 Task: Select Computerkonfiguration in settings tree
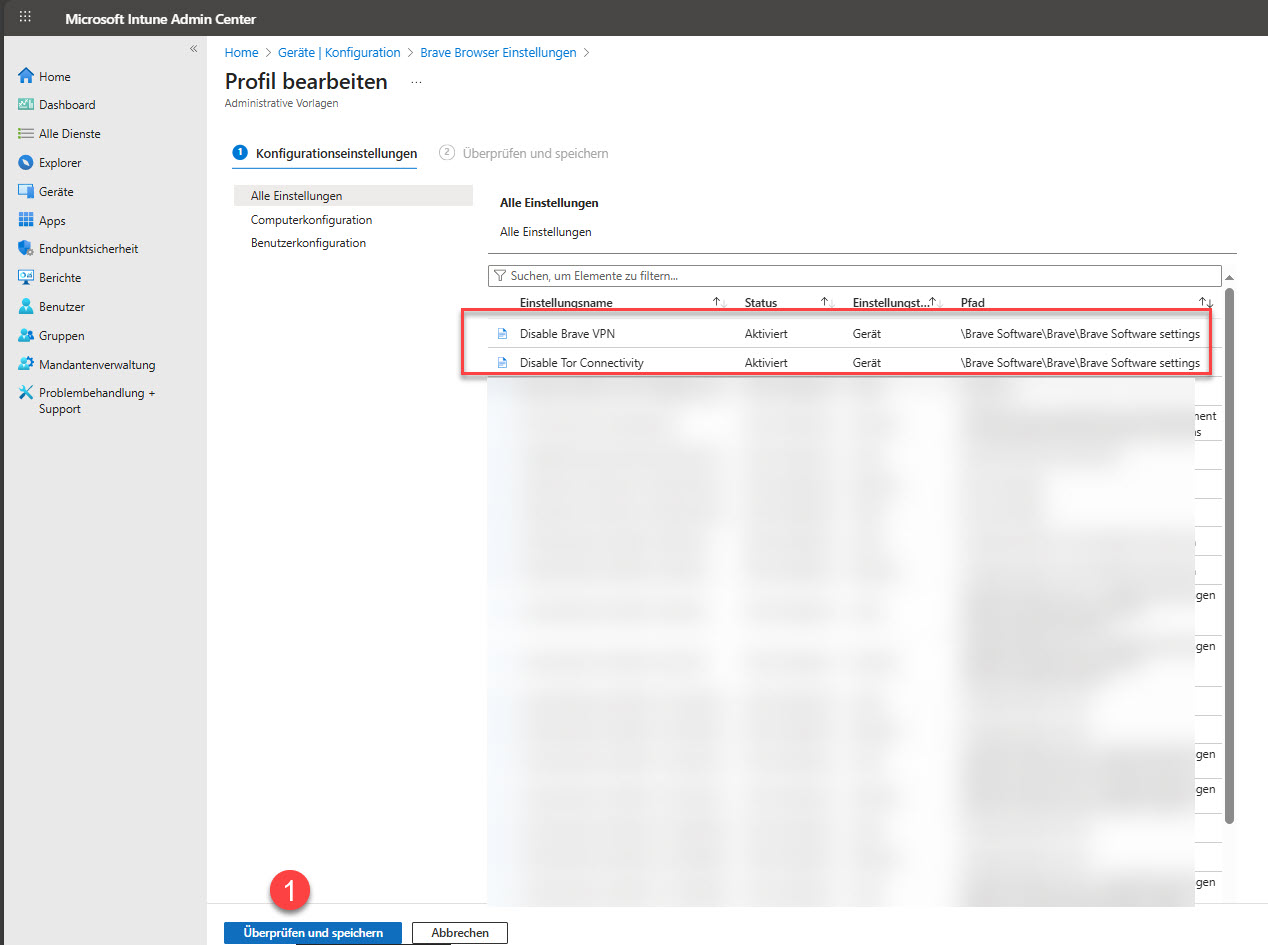click(x=311, y=220)
